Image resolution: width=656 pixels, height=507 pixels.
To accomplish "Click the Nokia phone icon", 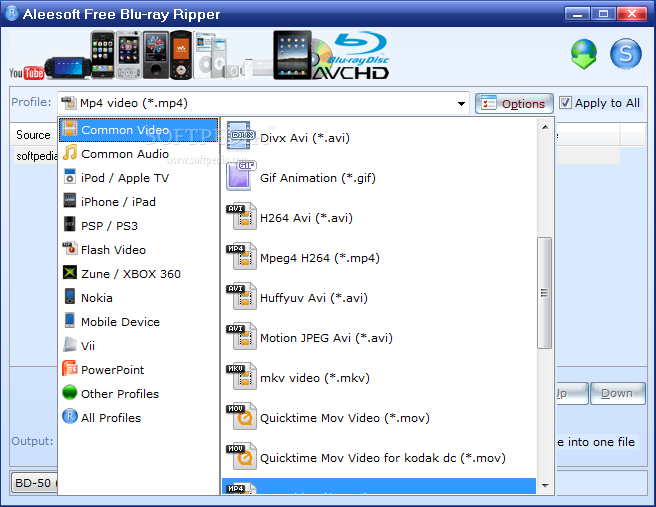I will point(70,297).
